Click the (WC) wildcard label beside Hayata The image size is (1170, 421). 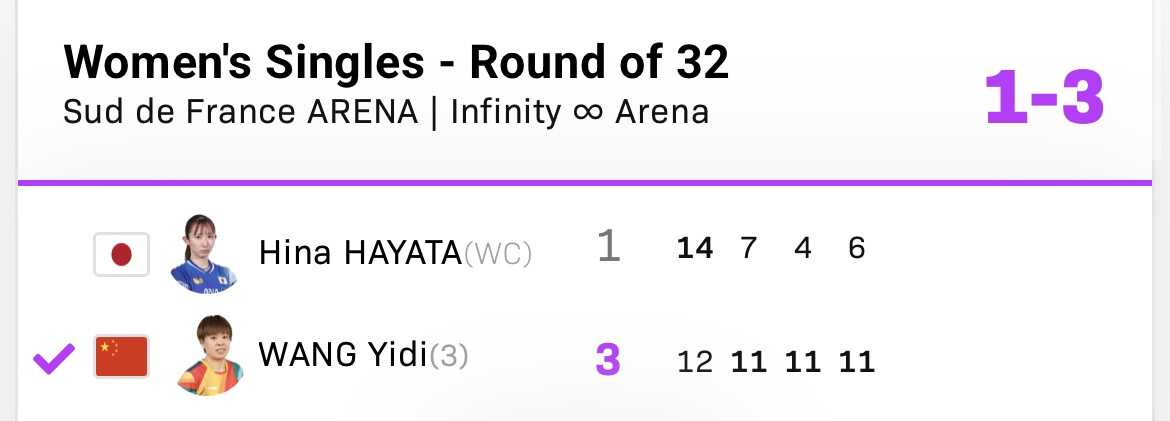[498, 255]
